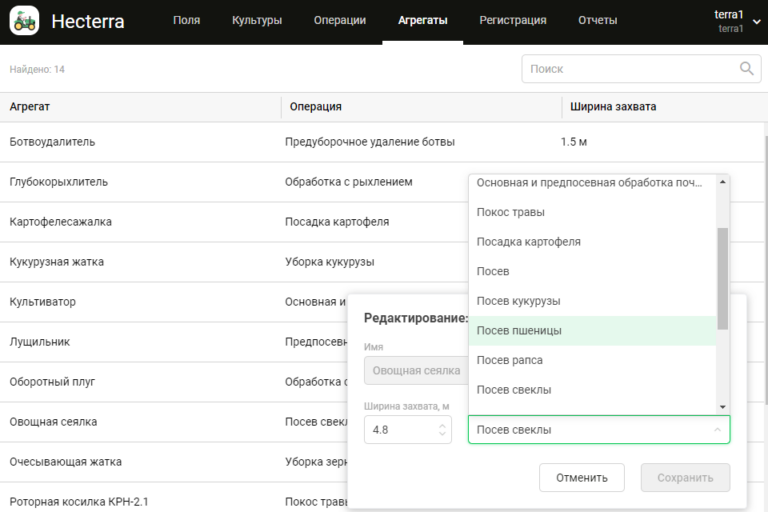This screenshot has width=768, height=512.
Task: Open the 'Отчеты' tab
Action: [x=597, y=20]
